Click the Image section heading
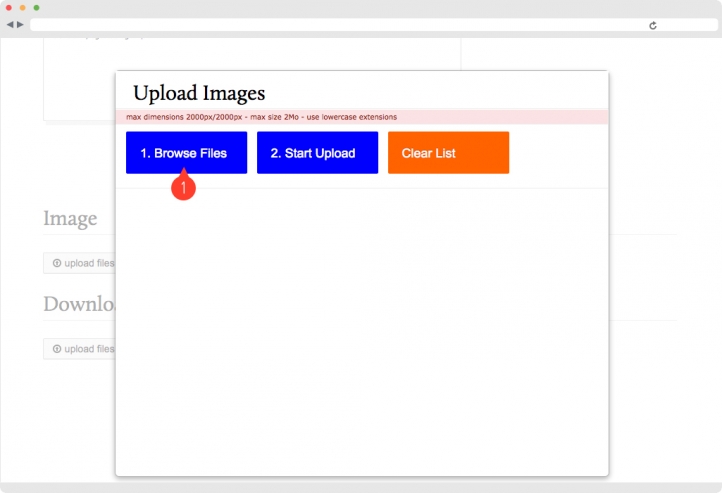Viewport: 722px width, 493px height. [x=70, y=218]
